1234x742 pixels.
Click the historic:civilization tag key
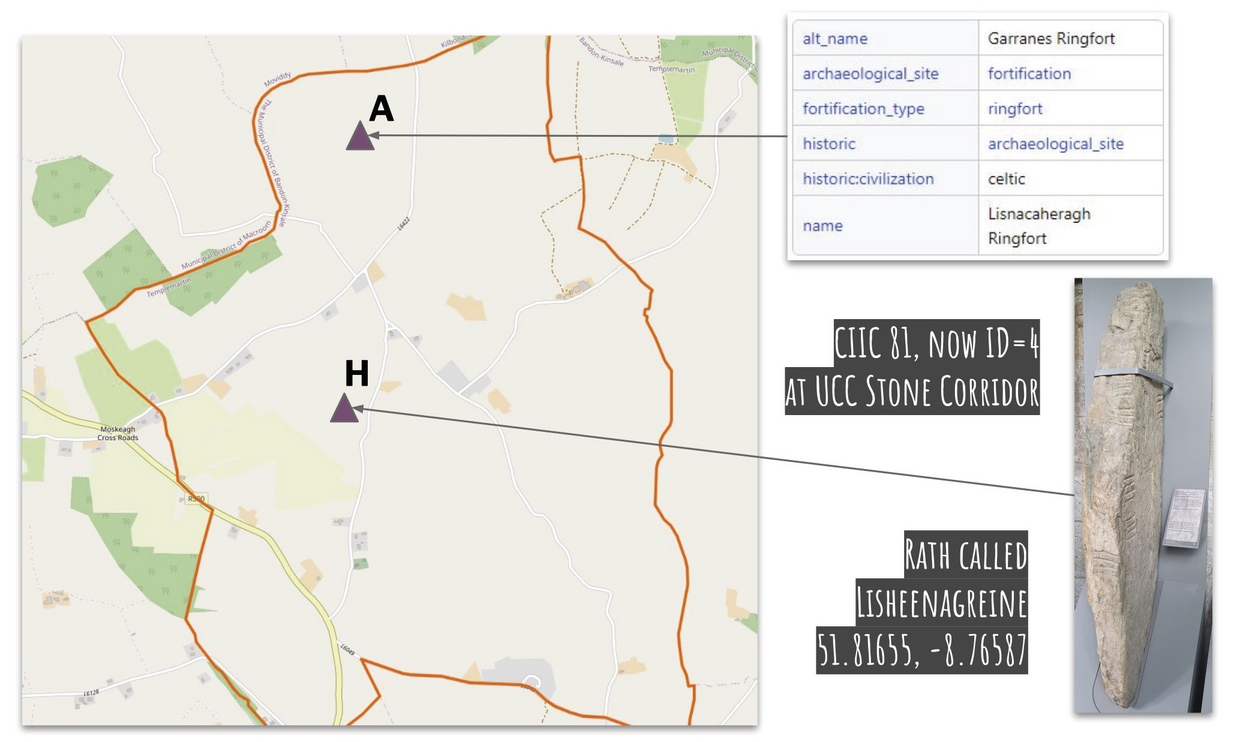868,179
